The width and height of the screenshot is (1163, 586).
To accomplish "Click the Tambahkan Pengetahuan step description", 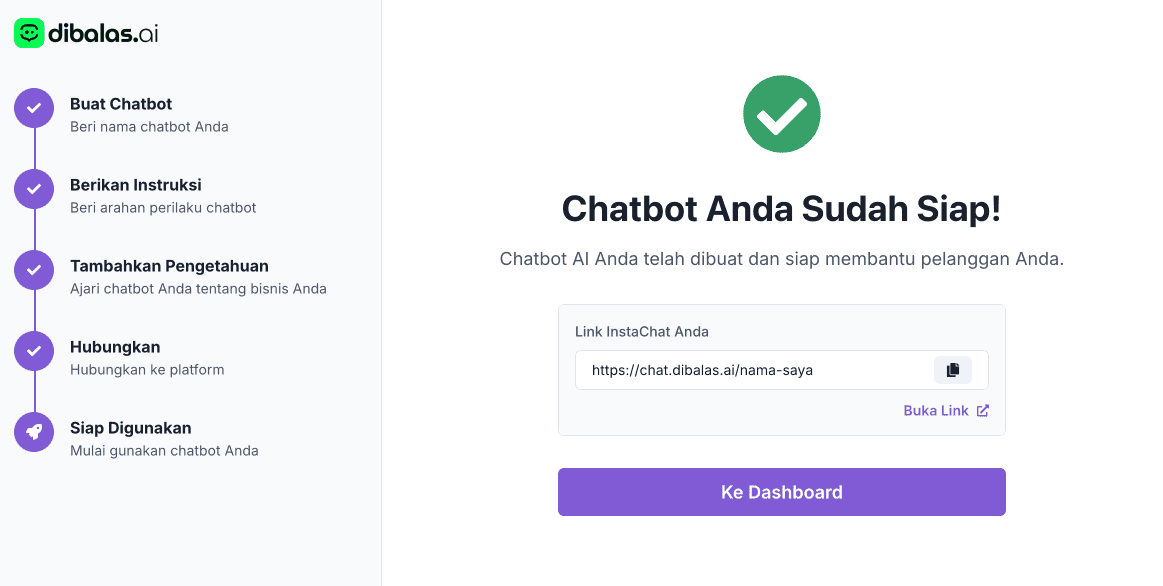I will [199, 287].
